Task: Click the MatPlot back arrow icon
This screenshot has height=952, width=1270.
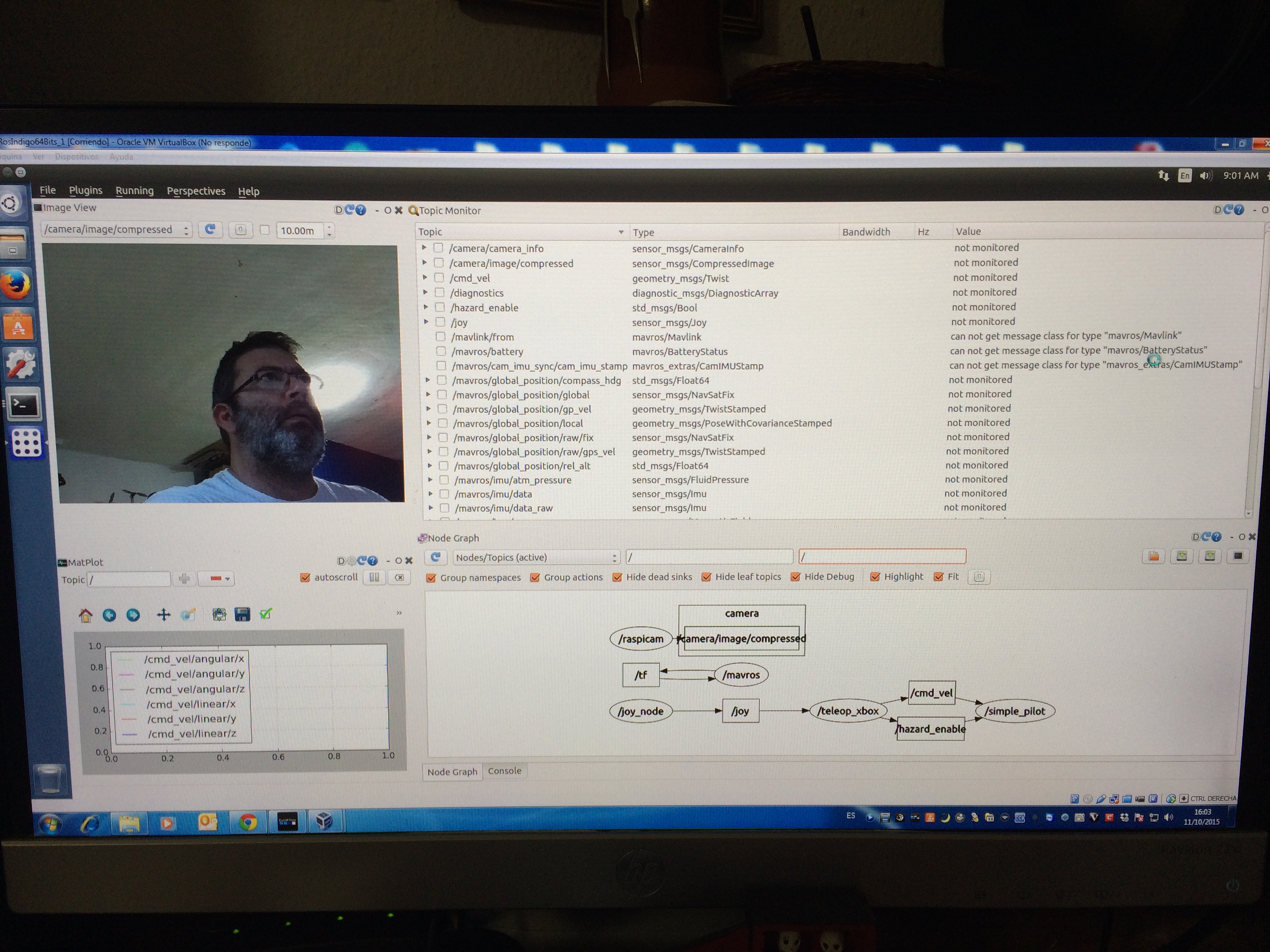Action: (109, 615)
